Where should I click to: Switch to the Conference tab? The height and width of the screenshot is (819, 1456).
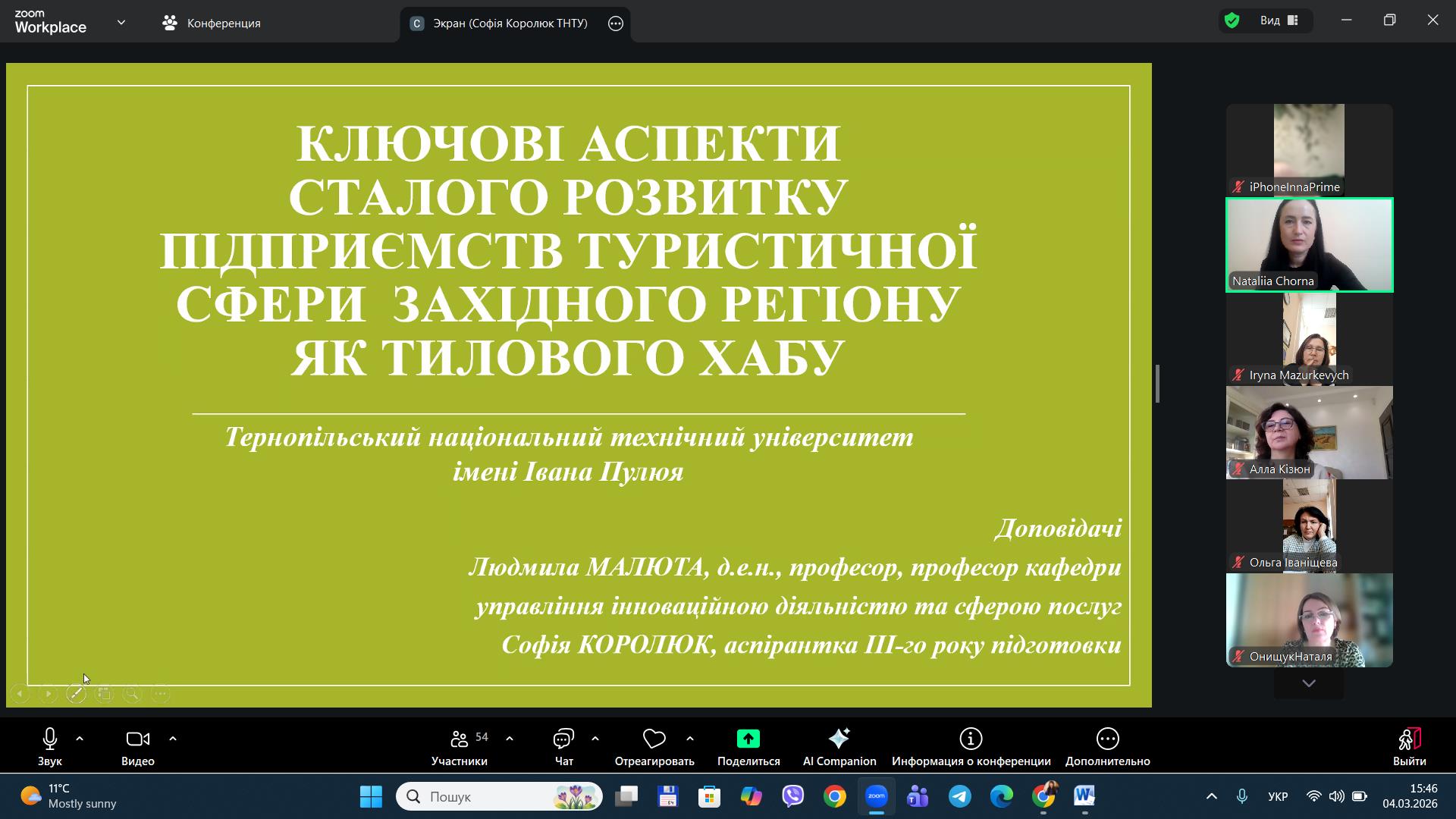[212, 24]
